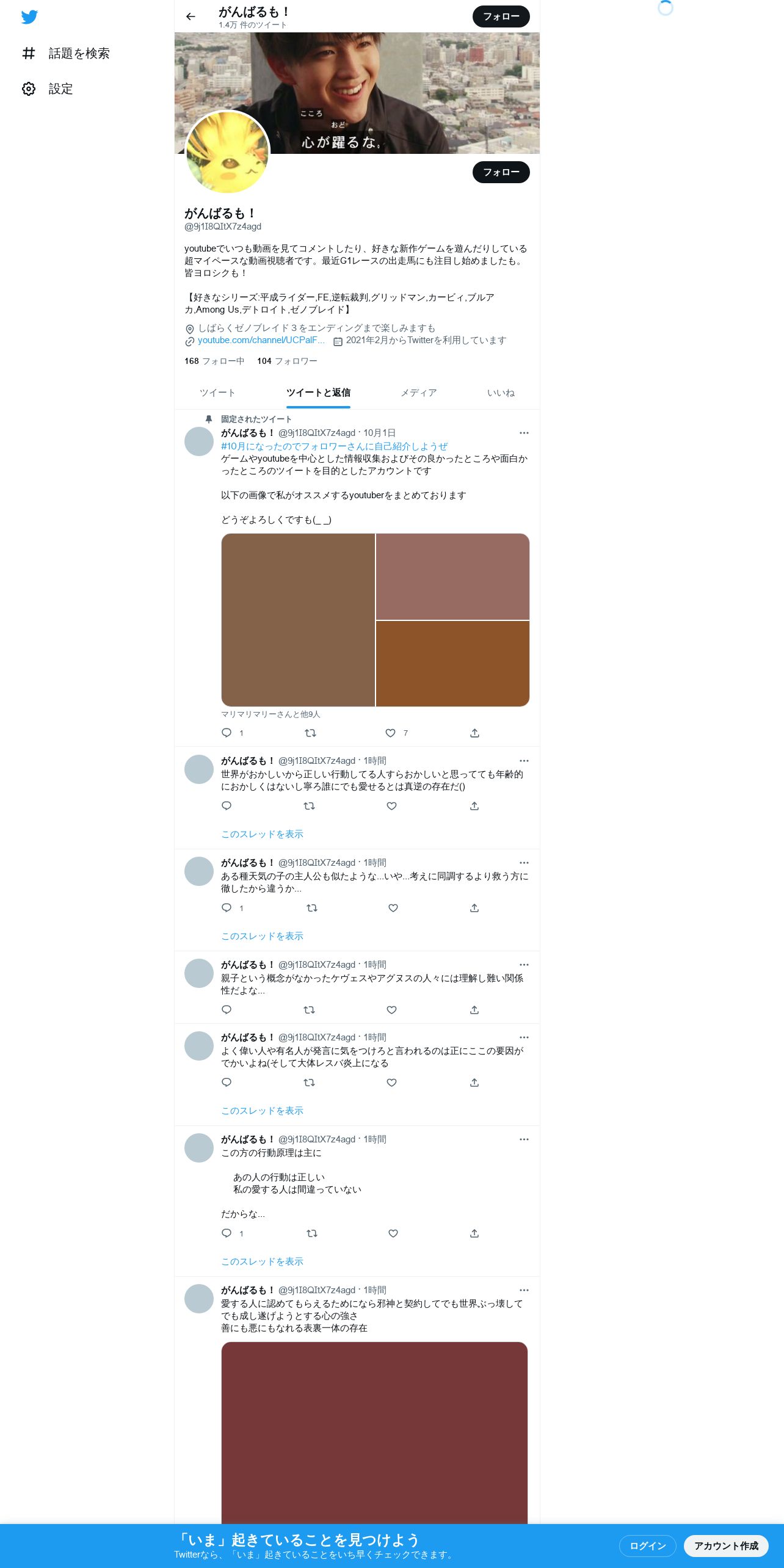Viewport: 784px width, 1568px height.
Task: Like the 世界がおかしいから tweet
Action: [392, 806]
